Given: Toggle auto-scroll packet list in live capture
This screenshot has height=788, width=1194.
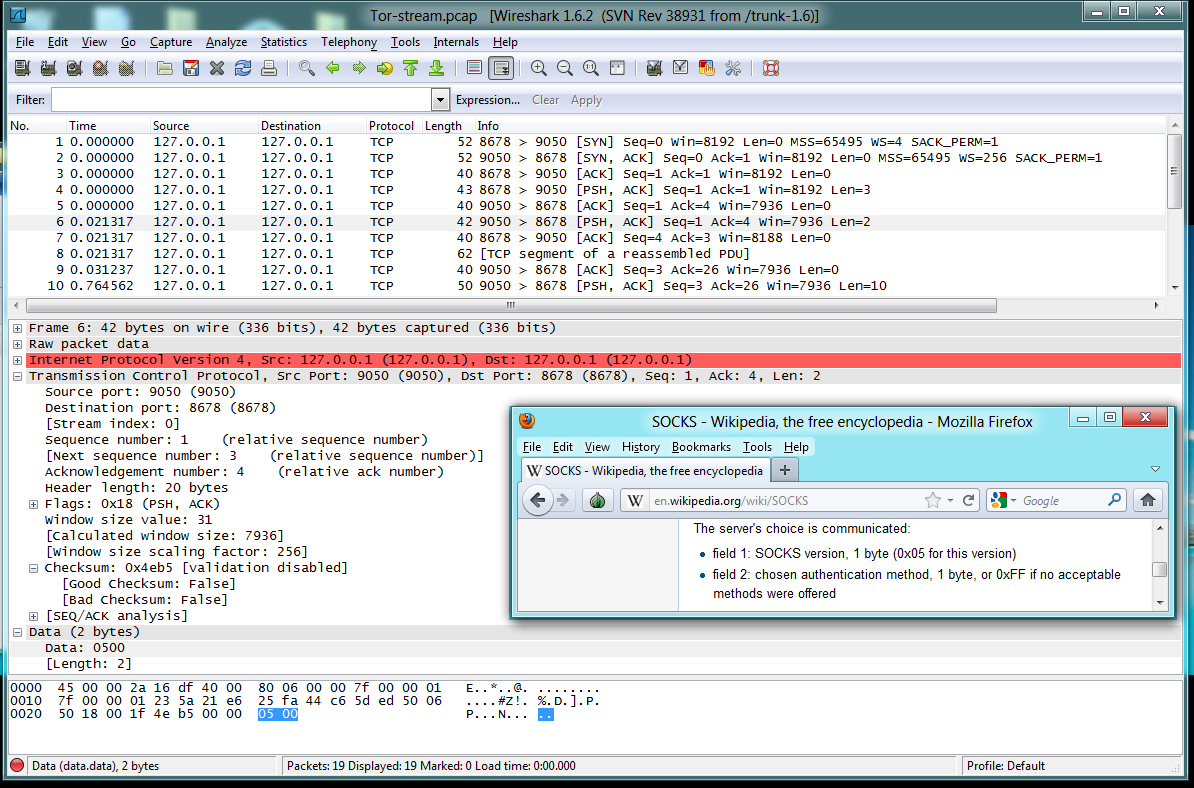Looking at the screenshot, I should 501,69.
